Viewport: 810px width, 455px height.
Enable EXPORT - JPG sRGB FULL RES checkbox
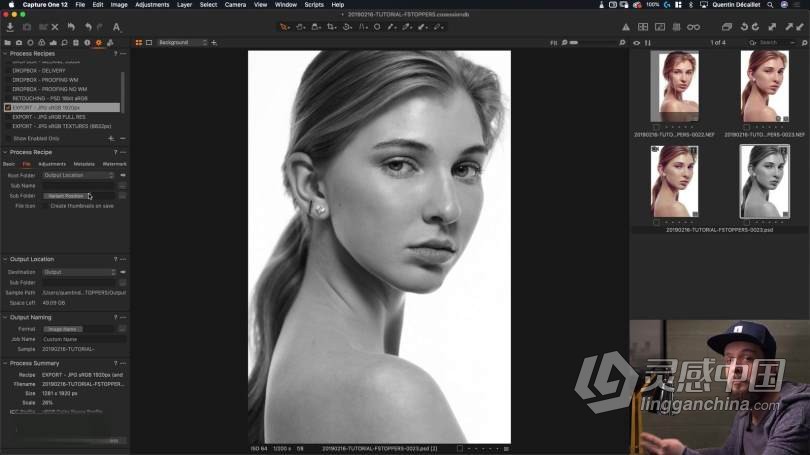8,117
